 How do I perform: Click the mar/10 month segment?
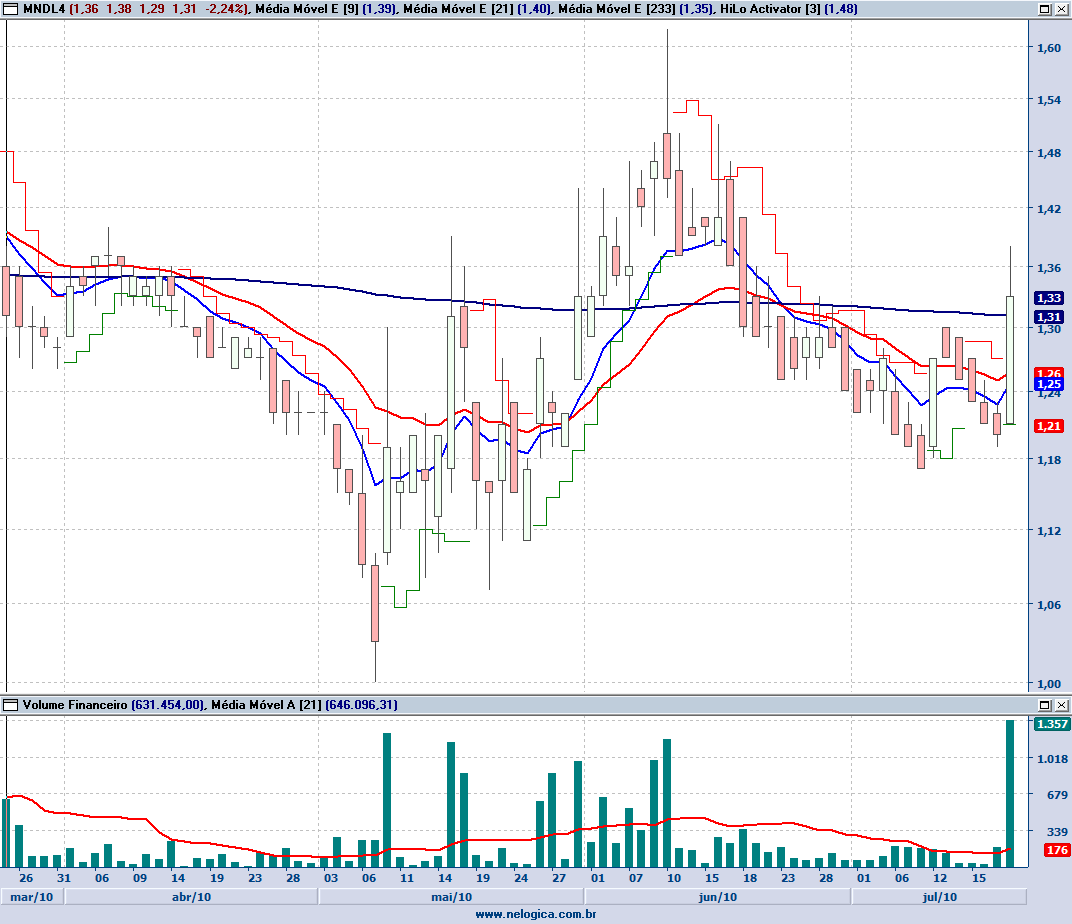32,897
